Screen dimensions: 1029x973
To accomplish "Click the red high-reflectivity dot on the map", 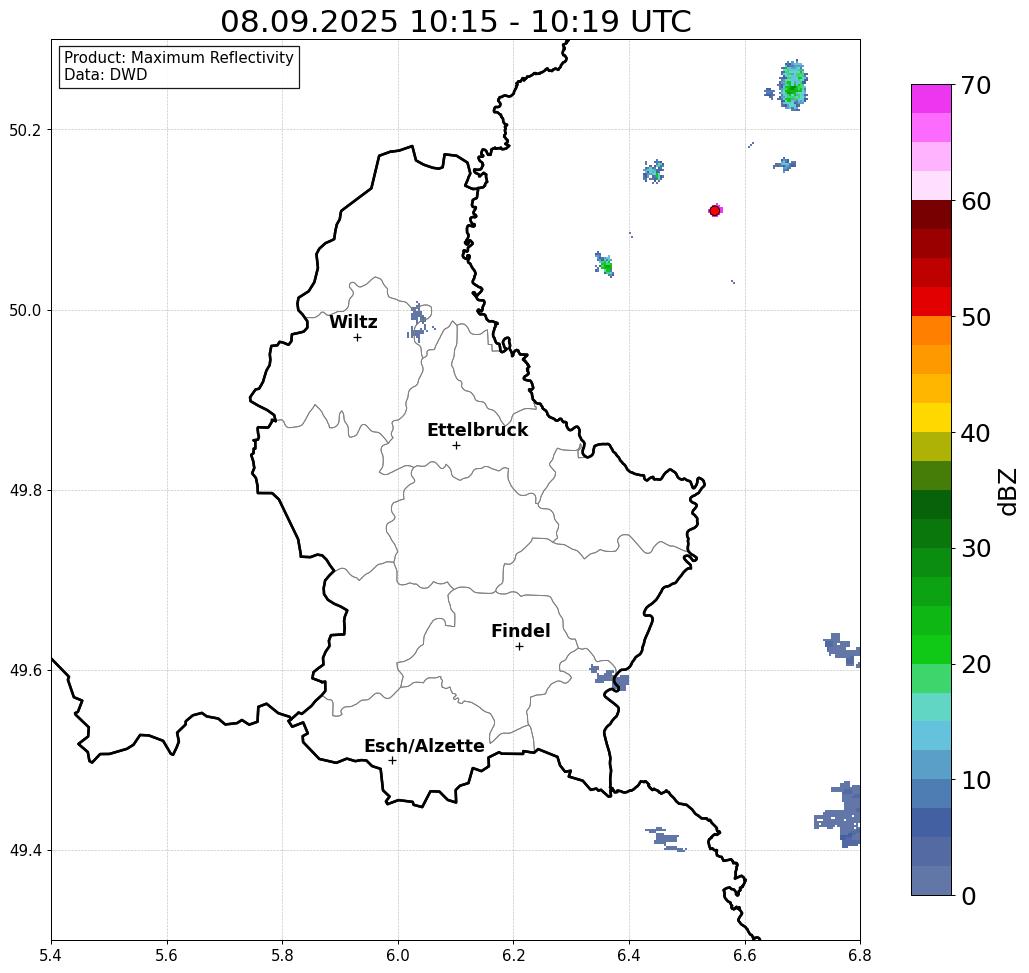I will tap(715, 211).
